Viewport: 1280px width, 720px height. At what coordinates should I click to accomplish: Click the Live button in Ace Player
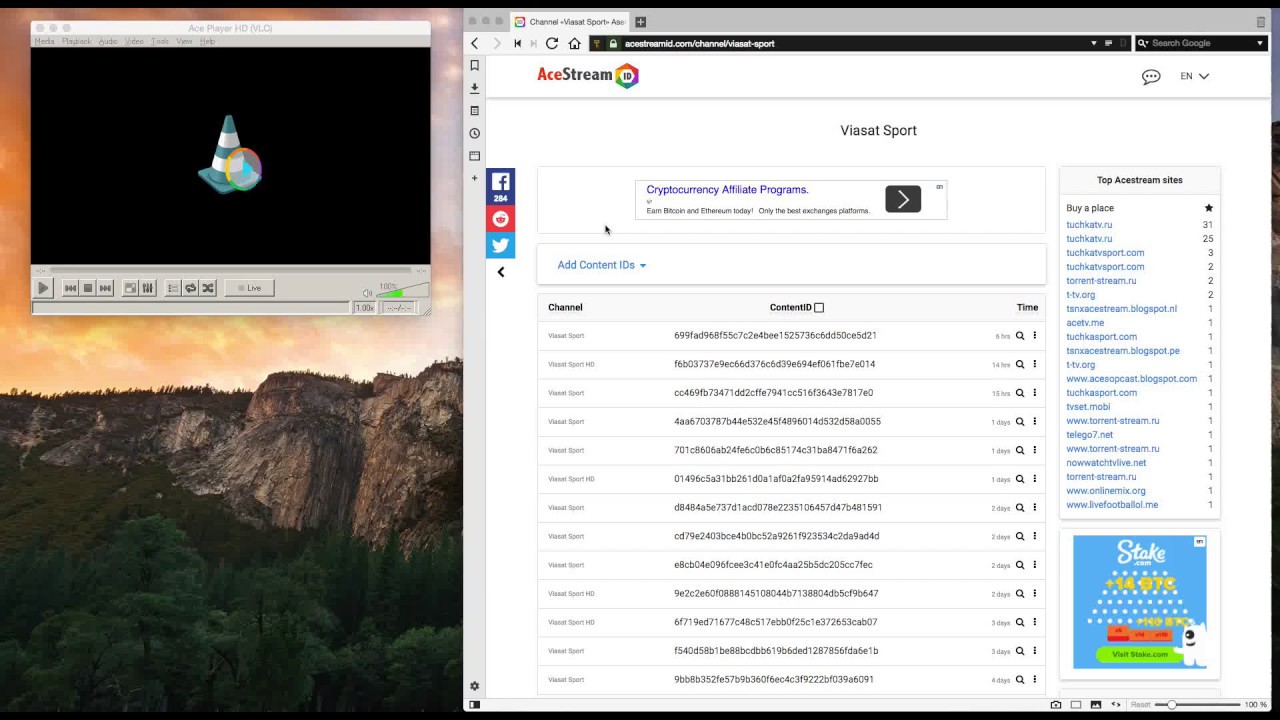[x=249, y=288]
